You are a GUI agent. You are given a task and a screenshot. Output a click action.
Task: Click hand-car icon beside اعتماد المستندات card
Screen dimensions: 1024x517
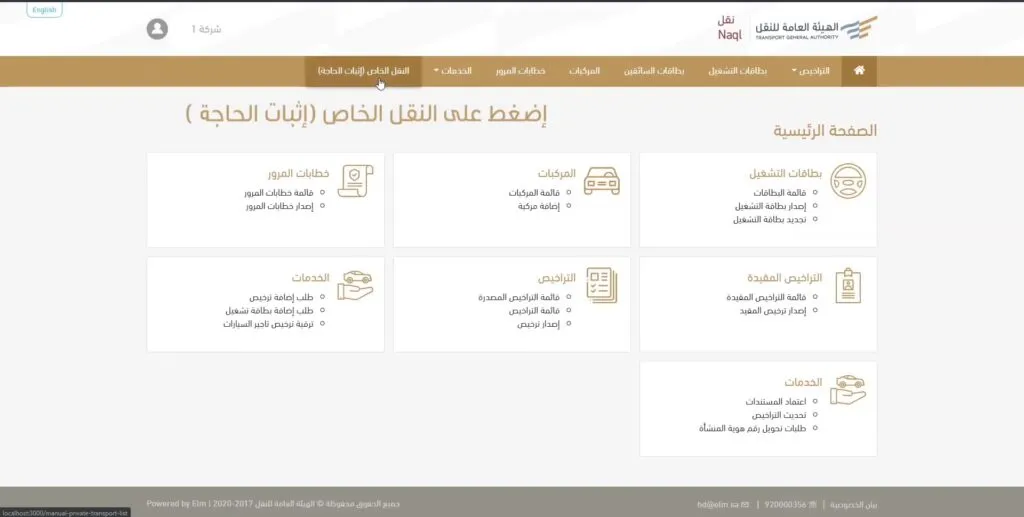pyautogui.click(x=848, y=390)
